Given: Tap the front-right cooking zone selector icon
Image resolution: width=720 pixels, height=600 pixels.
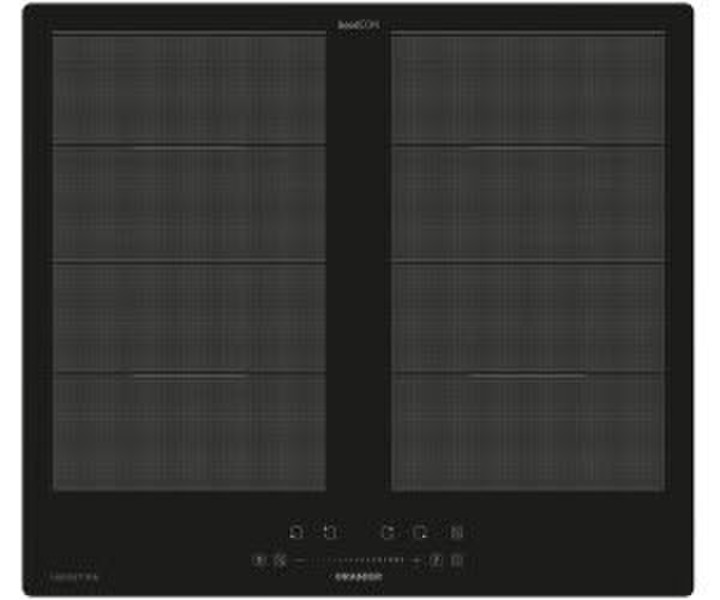Looking at the screenshot, I should (420, 532).
